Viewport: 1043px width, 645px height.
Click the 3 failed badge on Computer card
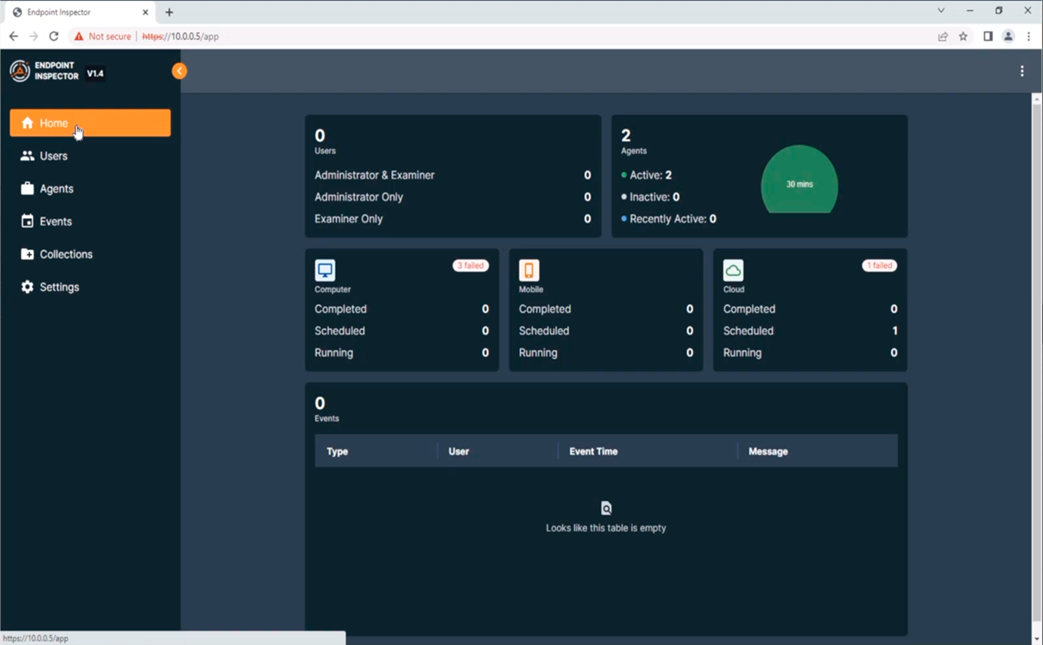coord(470,265)
